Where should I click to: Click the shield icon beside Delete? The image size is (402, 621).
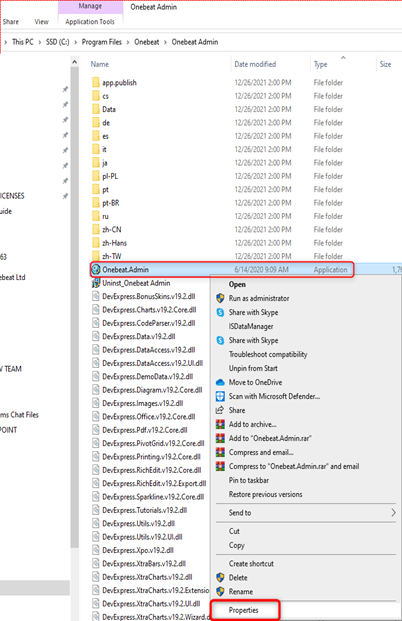tap(220, 578)
